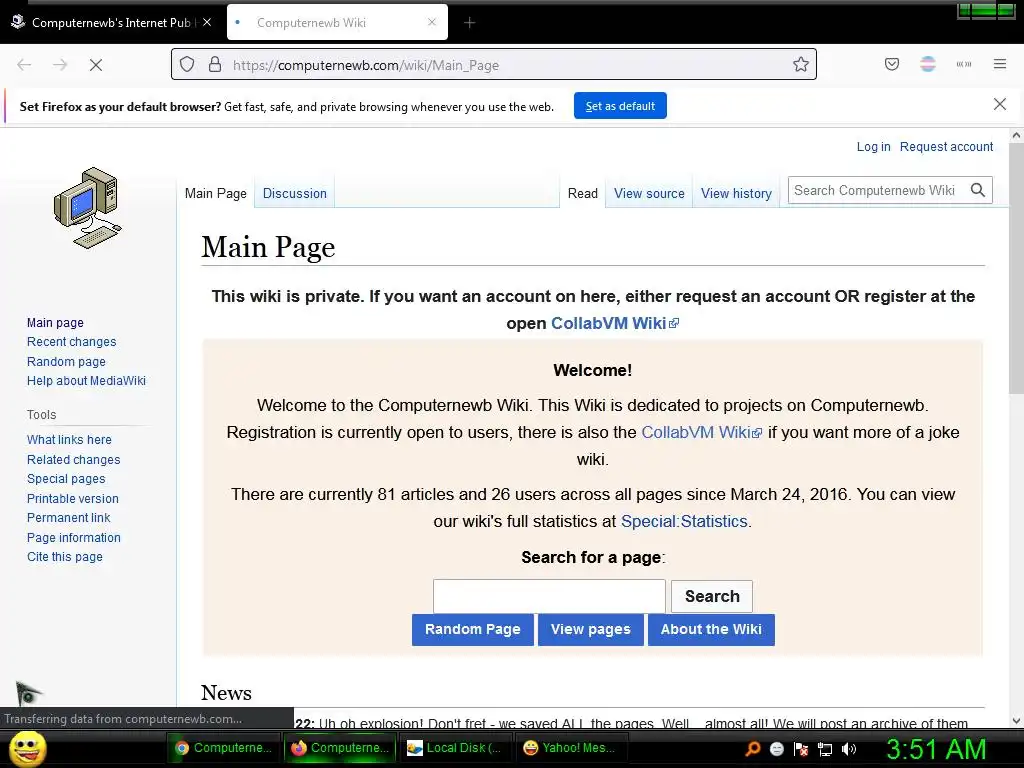This screenshot has height=768, width=1024.
Task: Click the orange magnifier tray icon
Action: (x=752, y=748)
